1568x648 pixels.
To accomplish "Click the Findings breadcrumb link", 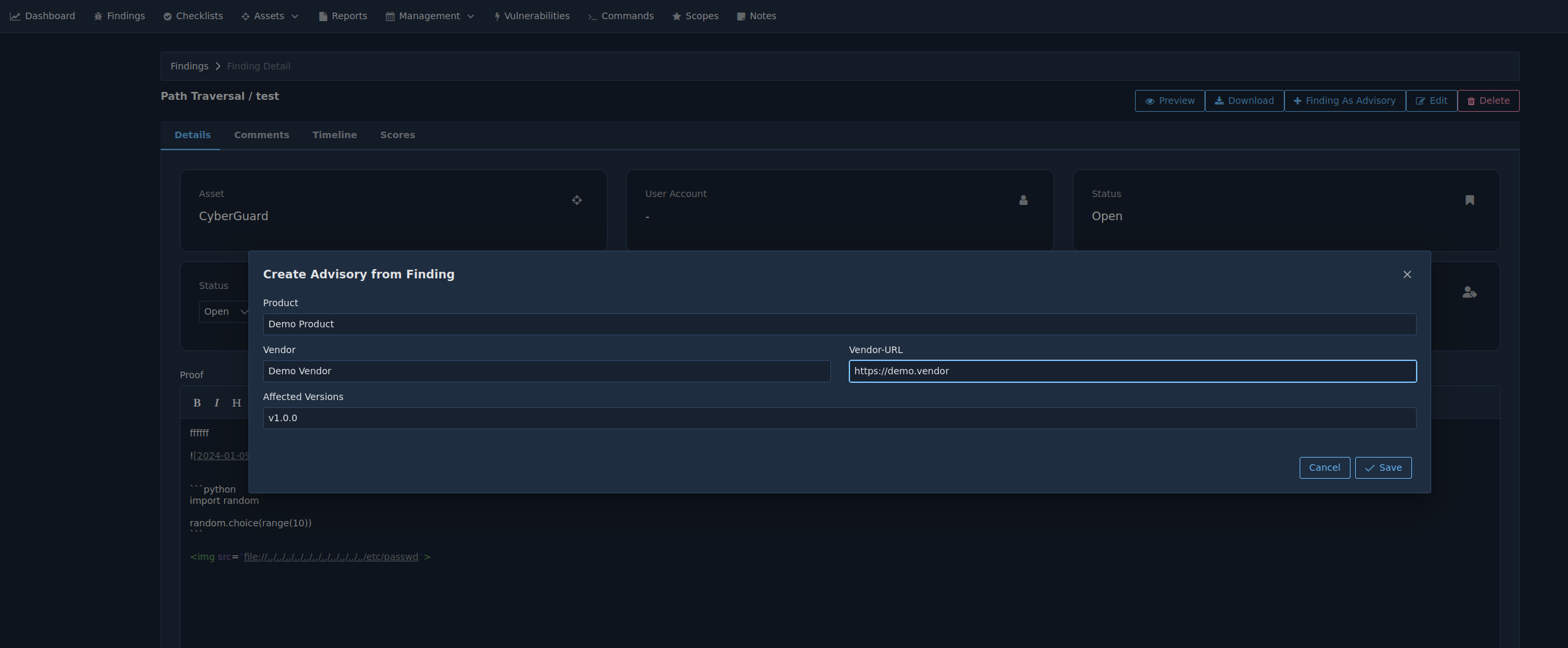I will click(x=189, y=66).
